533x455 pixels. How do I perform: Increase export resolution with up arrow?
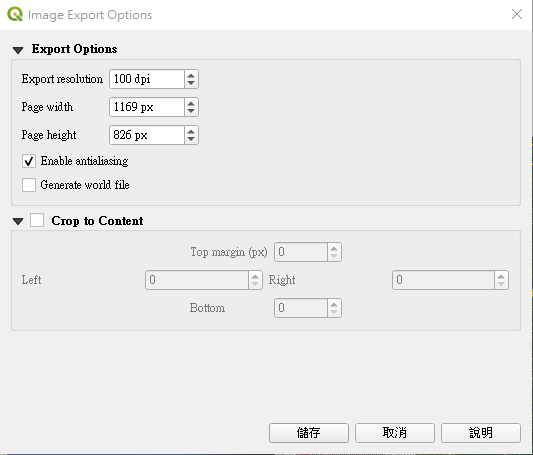point(191,75)
